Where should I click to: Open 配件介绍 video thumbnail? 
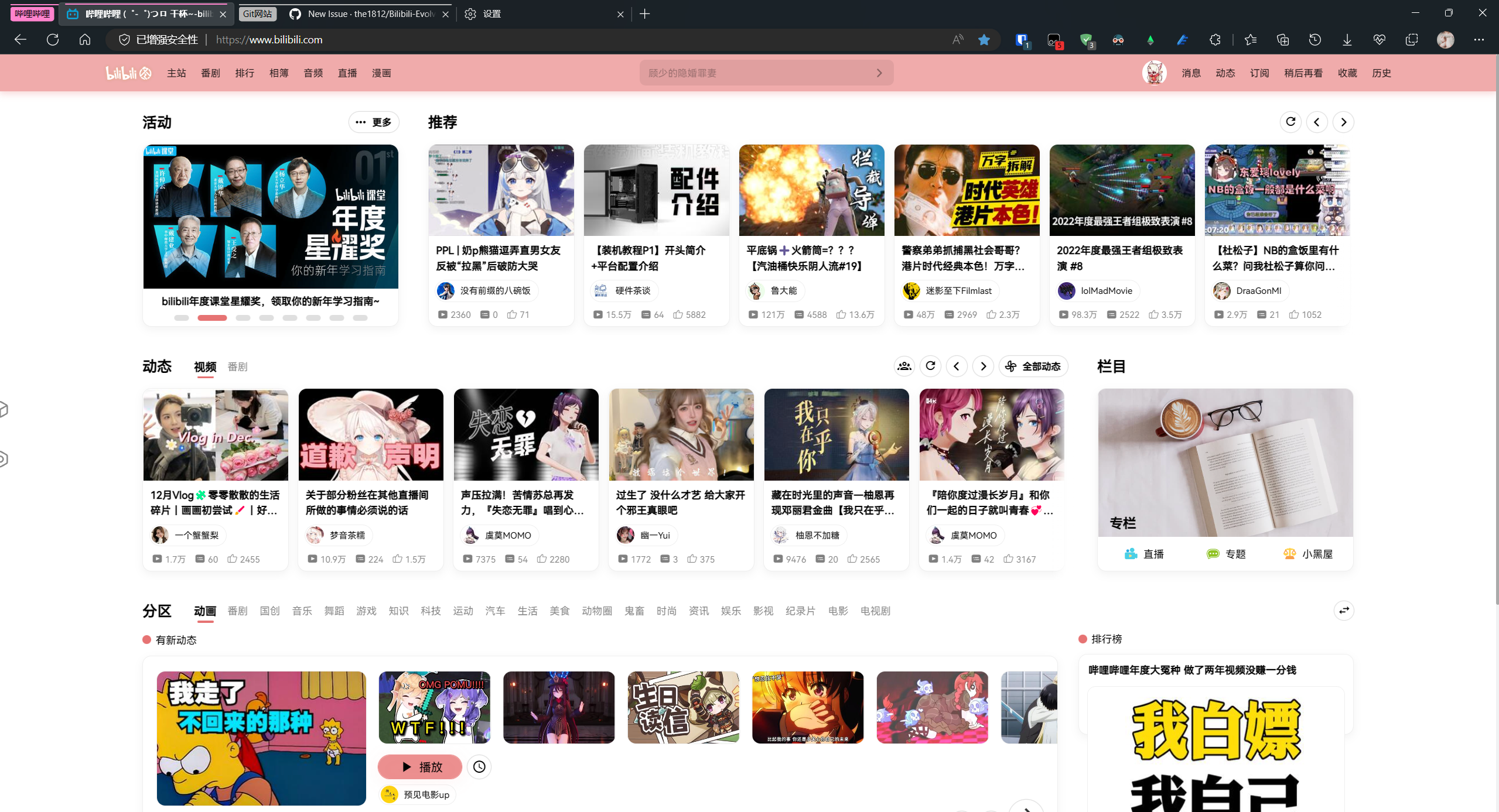656,190
